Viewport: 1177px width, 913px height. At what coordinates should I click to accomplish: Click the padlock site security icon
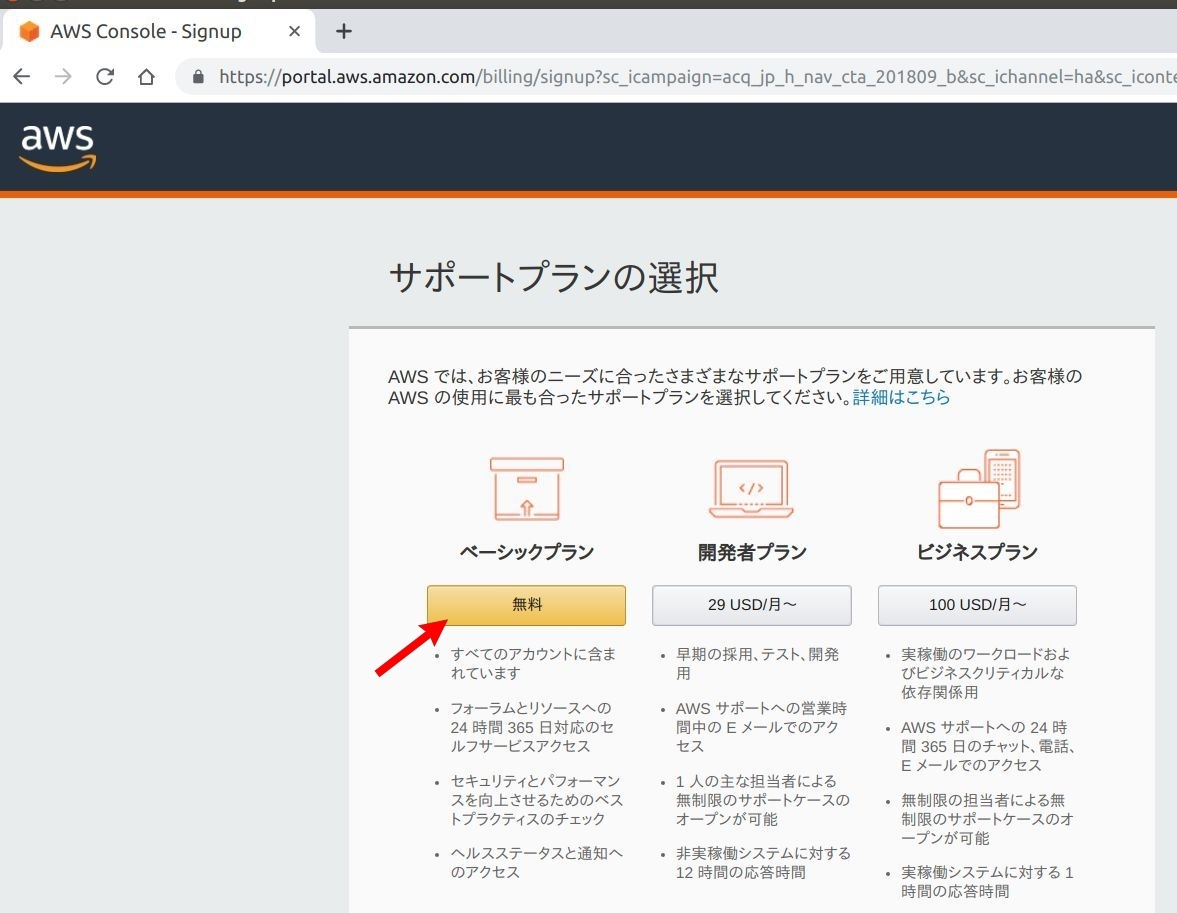click(x=198, y=77)
